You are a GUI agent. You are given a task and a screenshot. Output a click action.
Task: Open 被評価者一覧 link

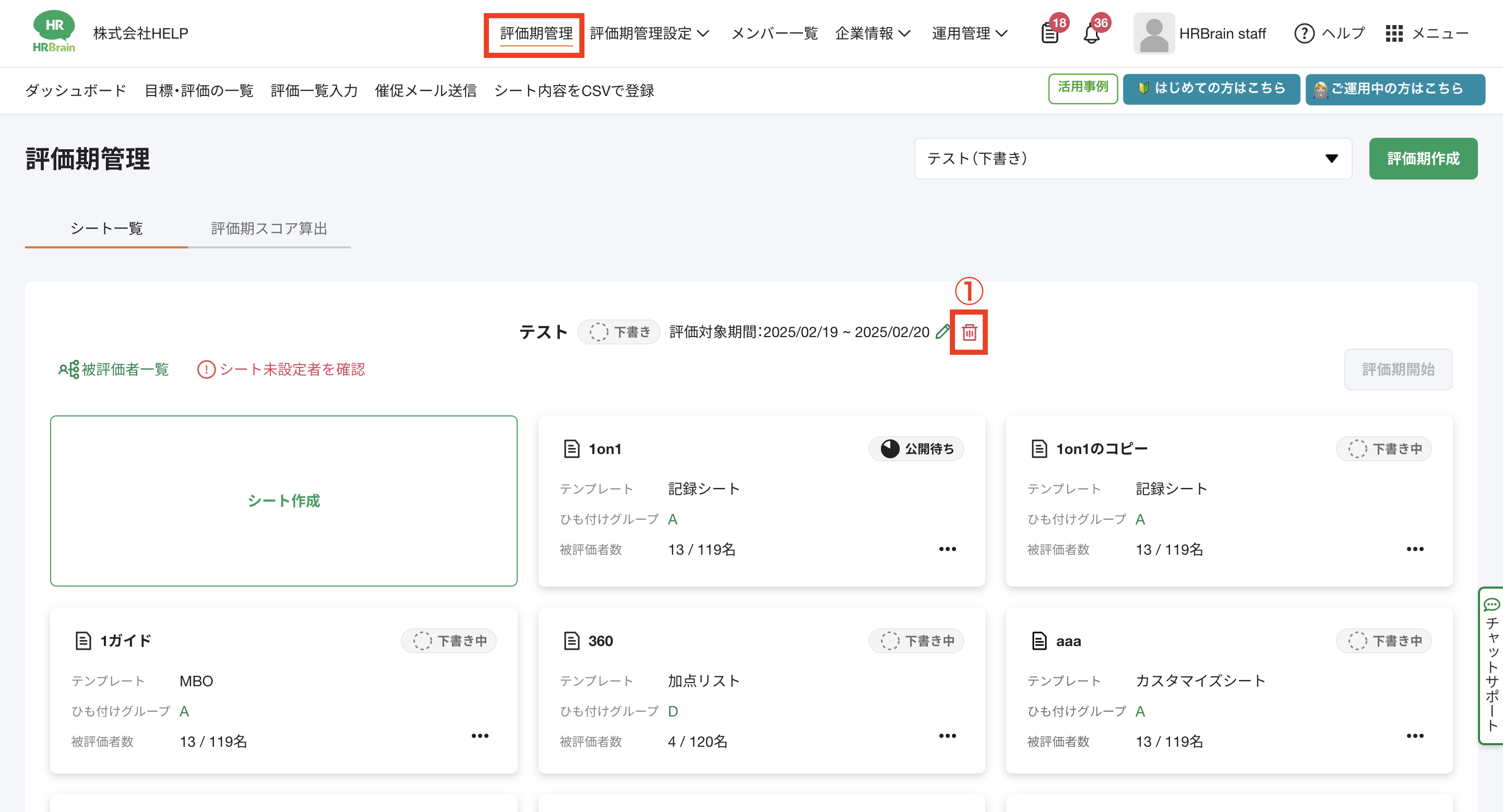125,369
